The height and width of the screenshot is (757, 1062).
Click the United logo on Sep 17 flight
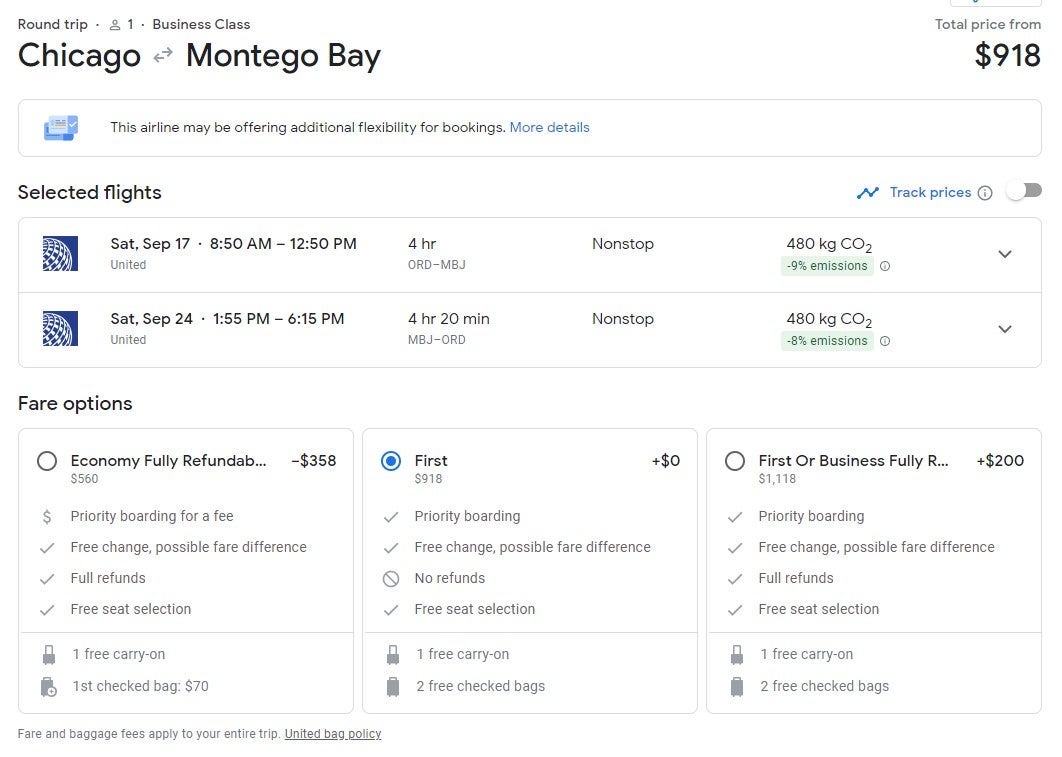tap(60, 254)
